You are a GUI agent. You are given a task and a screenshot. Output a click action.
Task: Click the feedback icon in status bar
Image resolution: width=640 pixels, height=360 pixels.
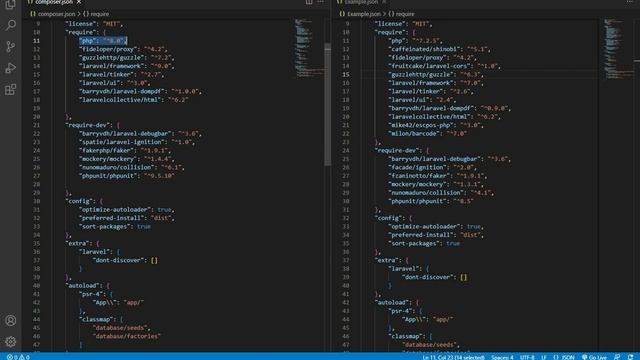pyautogui.click(x=617, y=357)
